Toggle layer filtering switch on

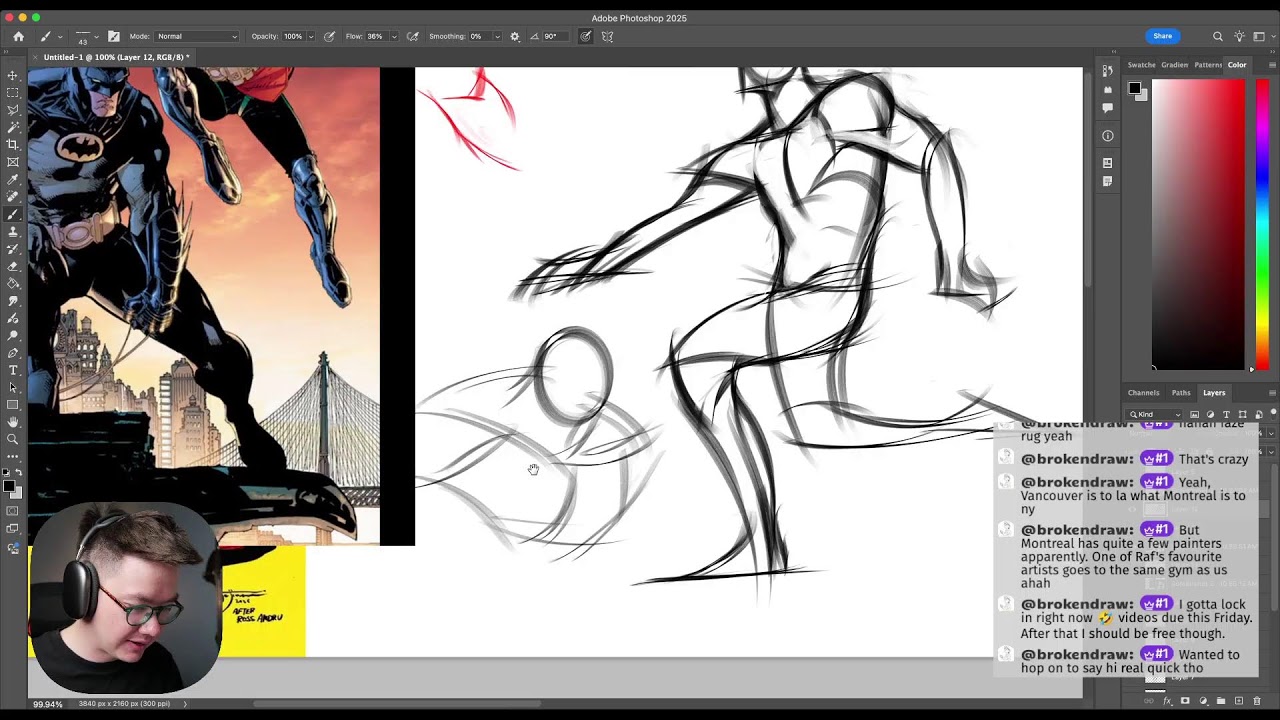click(x=1273, y=413)
